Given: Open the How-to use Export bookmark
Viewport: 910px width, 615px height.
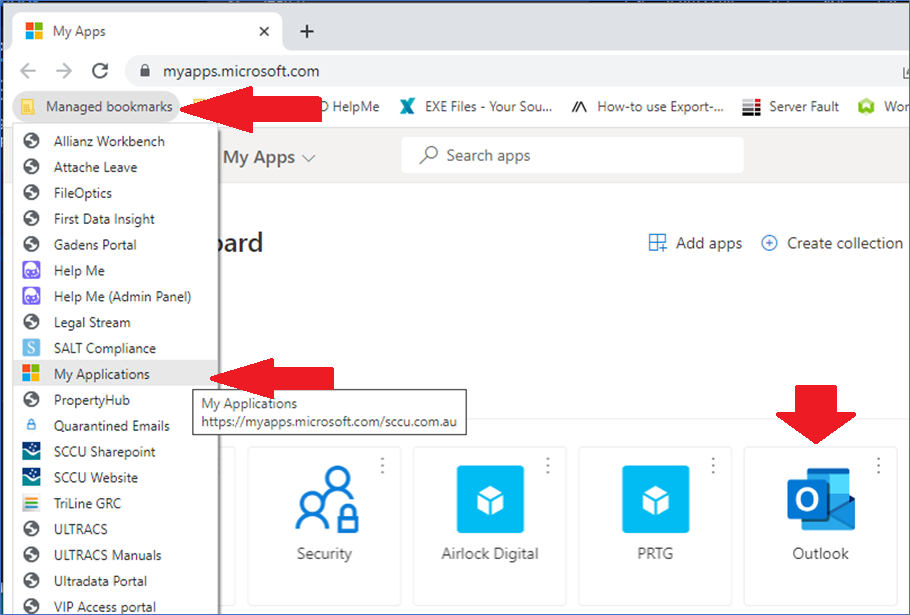Looking at the screenshot, I should pyautogui.click(x=647, y=107).
